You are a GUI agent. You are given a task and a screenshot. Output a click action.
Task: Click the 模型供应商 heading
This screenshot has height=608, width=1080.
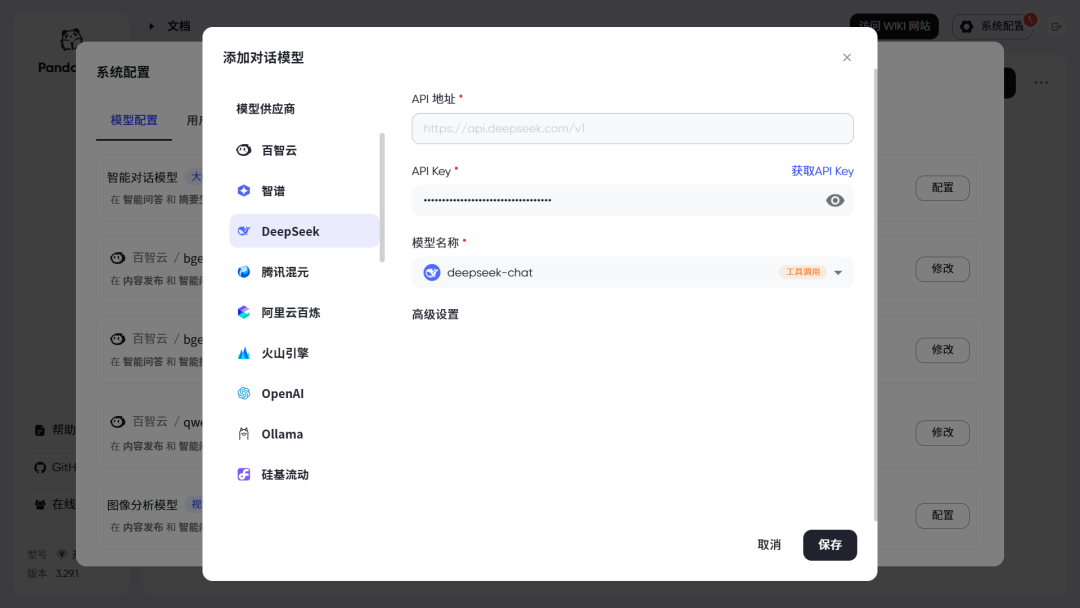click(265, 109)
